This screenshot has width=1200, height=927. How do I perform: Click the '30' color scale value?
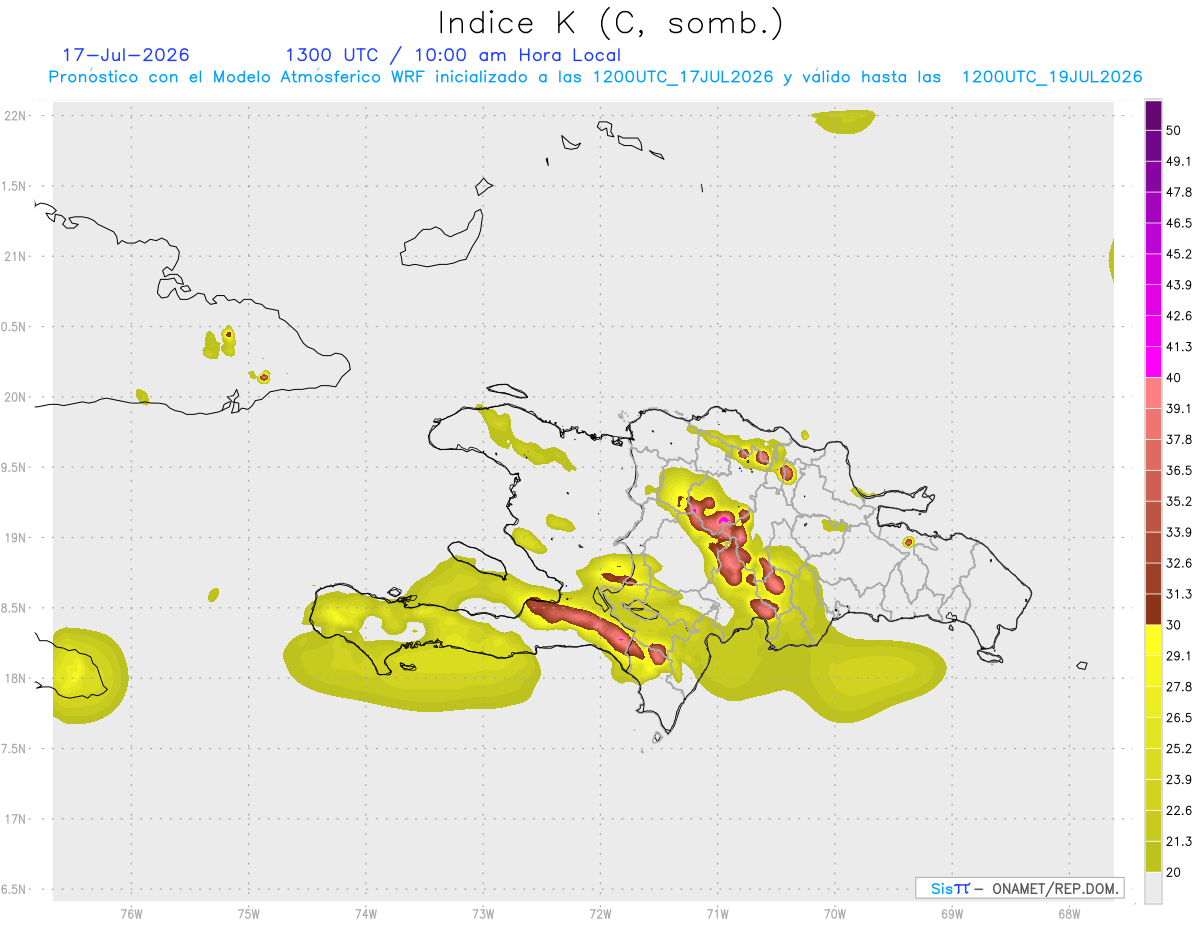[1174, 625]
